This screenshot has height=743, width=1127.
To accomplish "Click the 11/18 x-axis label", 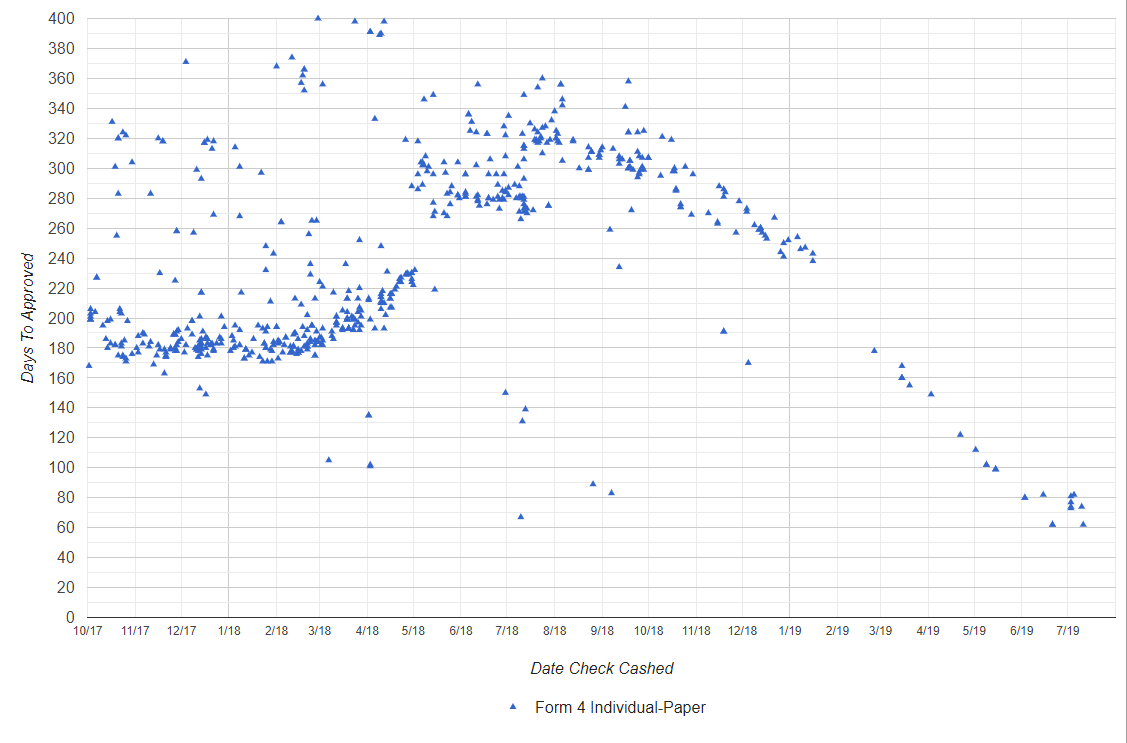I will point(696,631).
